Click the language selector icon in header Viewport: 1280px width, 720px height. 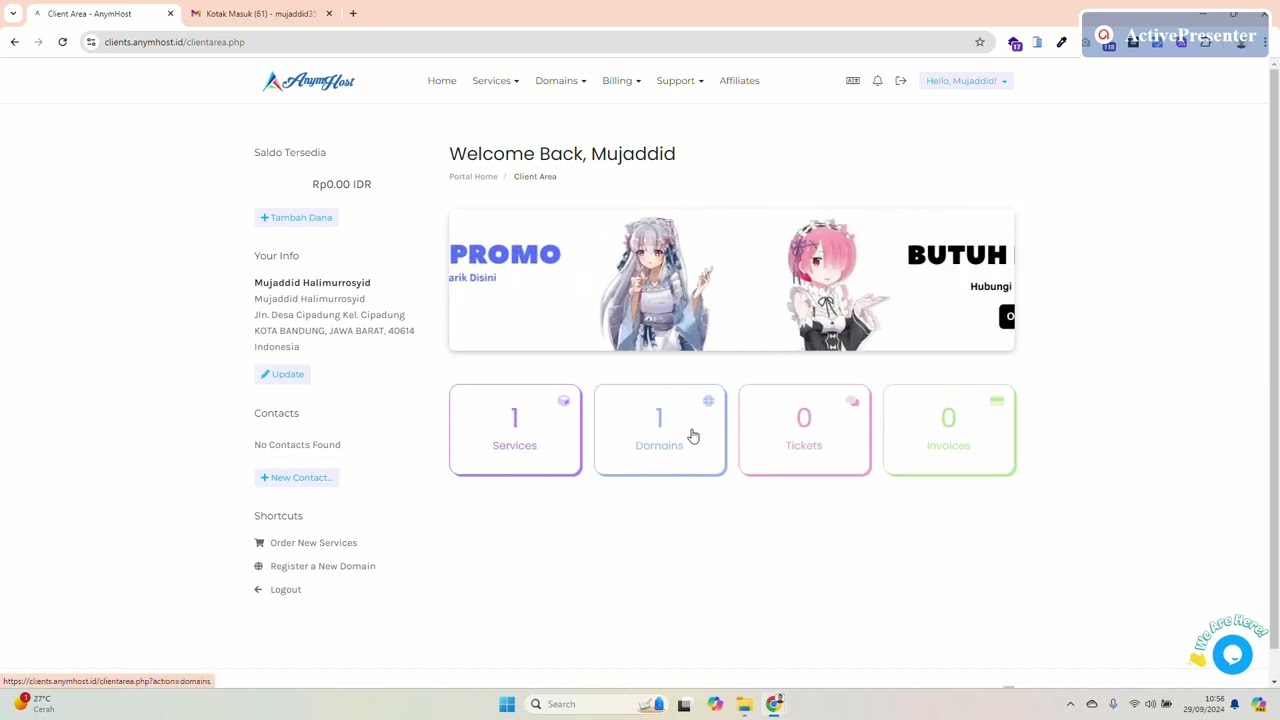click(x=853, y=81)
